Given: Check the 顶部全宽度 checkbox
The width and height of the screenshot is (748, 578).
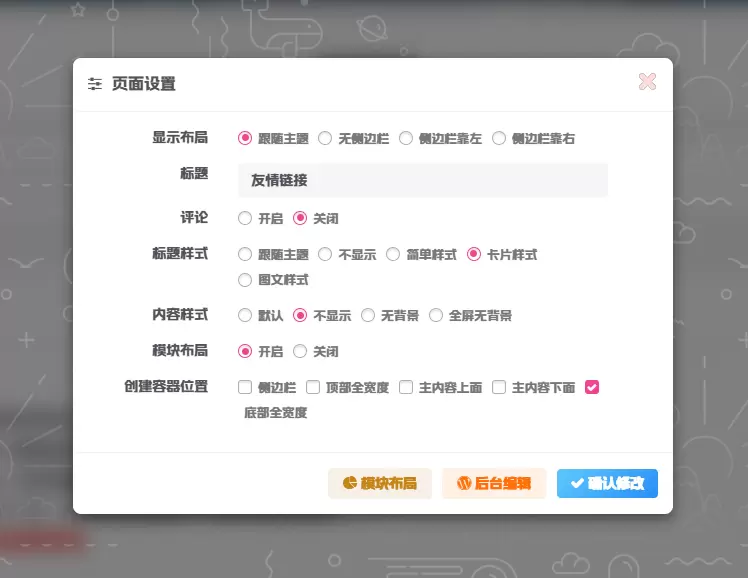Looking at the screenshot, I should click(312, 387).
